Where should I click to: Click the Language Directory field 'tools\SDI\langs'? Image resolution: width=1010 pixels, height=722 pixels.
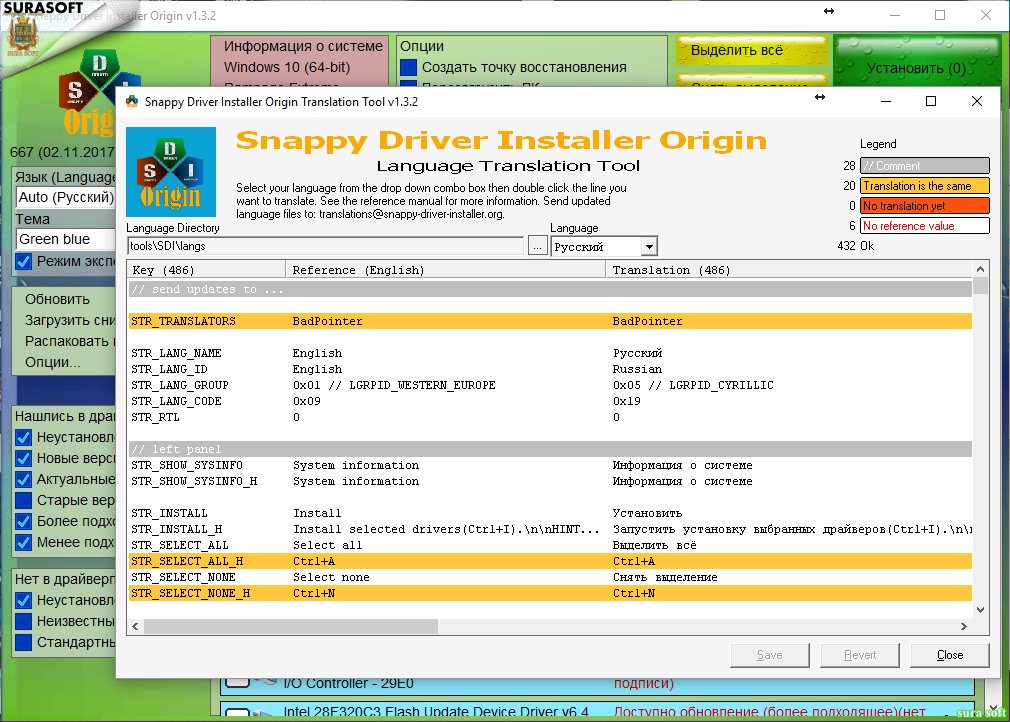tap(325, 246)
